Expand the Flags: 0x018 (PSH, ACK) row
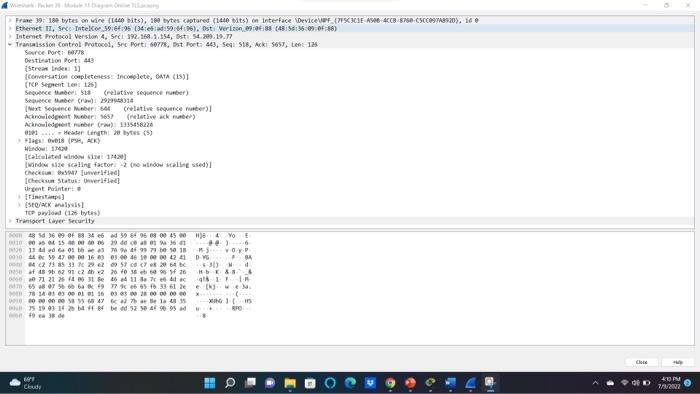Image resolution: width=700 pixels, height=394 pixels. pyautogui.click(x=19, y=141)
